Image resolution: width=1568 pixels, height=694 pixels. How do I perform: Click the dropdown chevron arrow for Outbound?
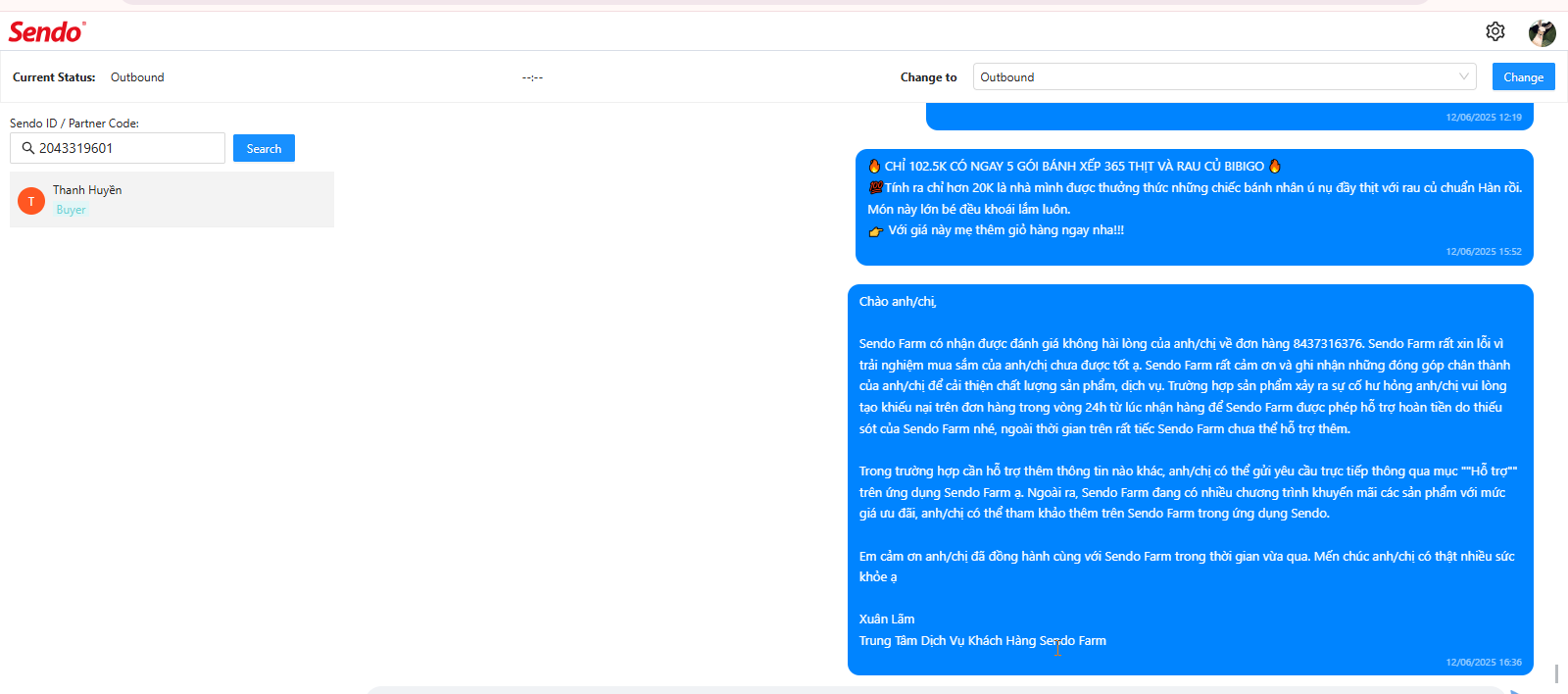click(1463, 76)
